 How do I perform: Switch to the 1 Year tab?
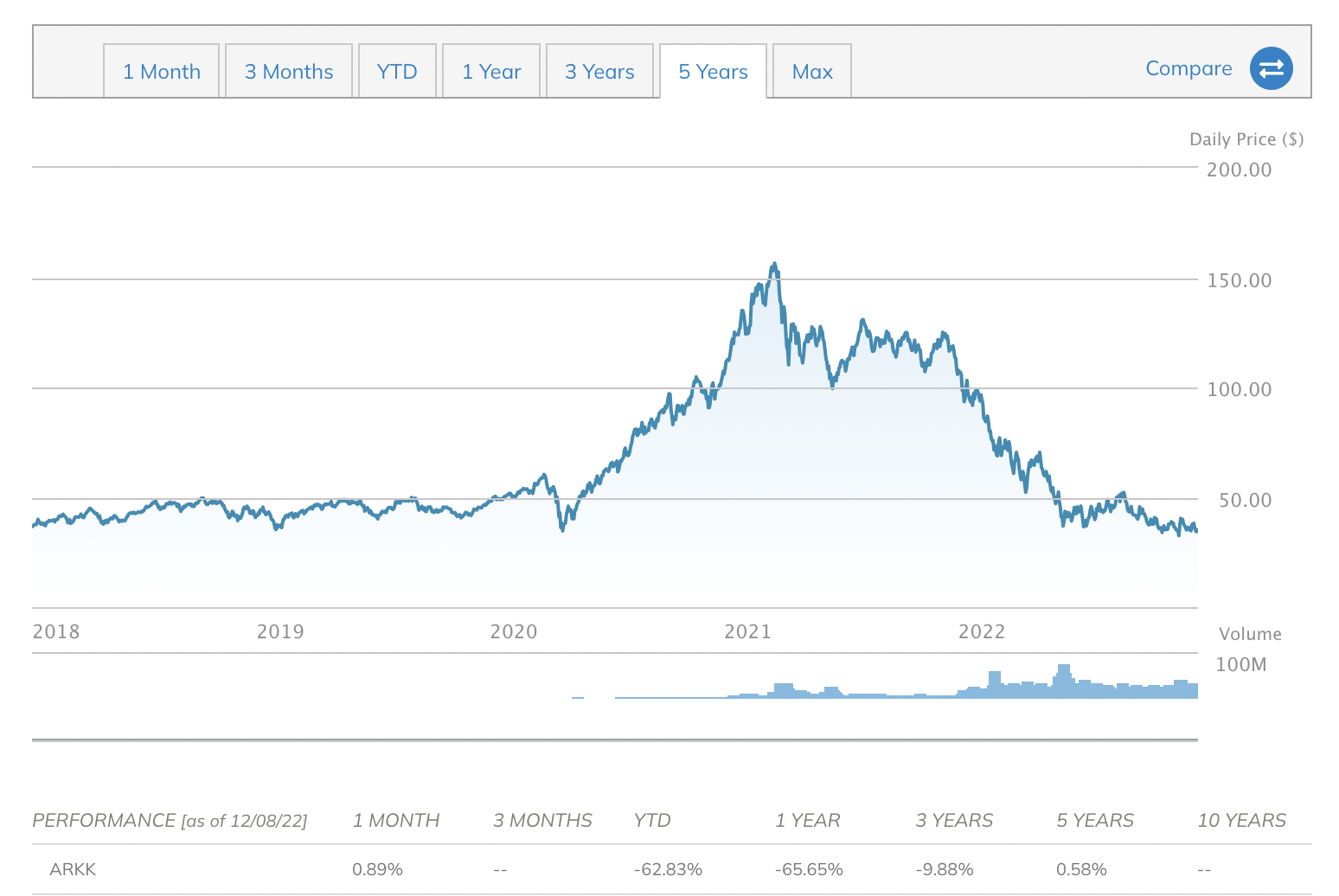coord(491,72)
